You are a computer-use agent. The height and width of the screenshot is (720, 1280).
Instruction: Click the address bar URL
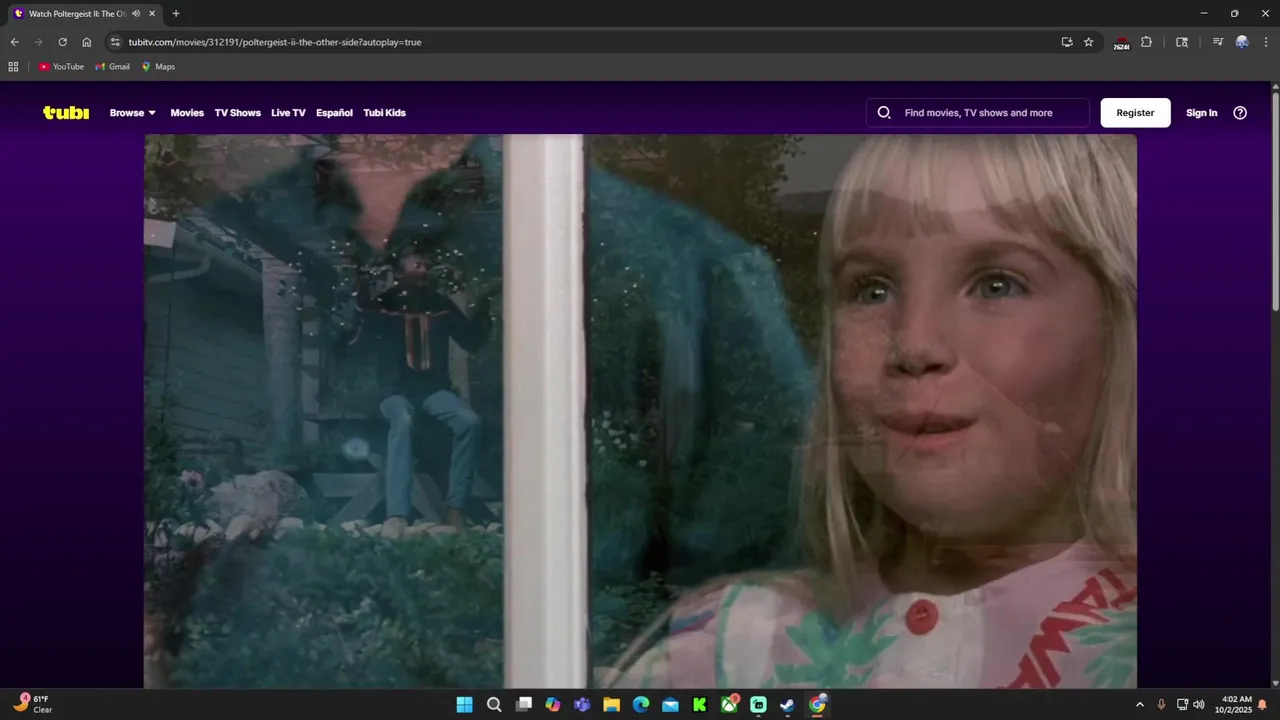275,42
